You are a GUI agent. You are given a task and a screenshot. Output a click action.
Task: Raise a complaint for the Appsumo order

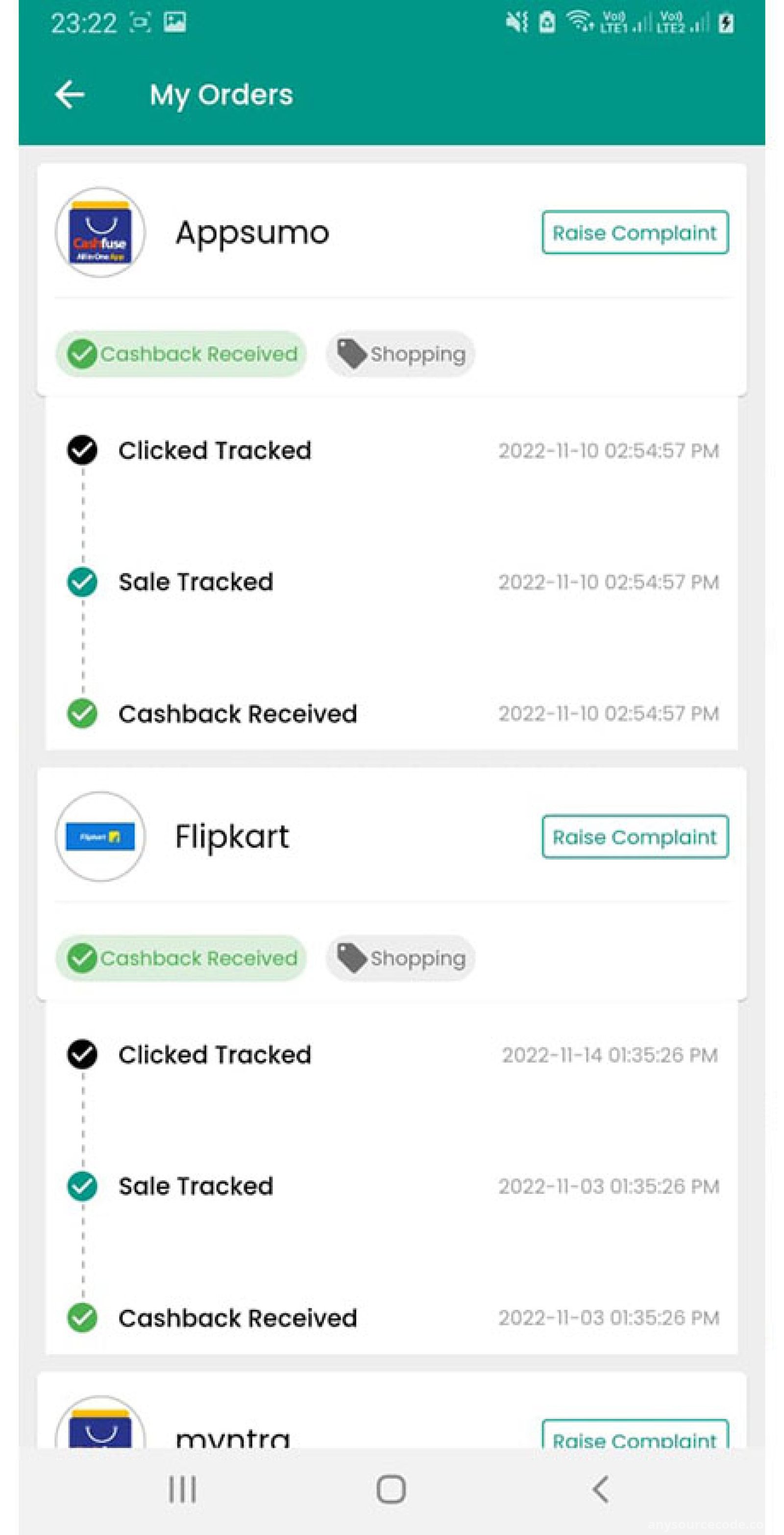click(x=635, y=232)
